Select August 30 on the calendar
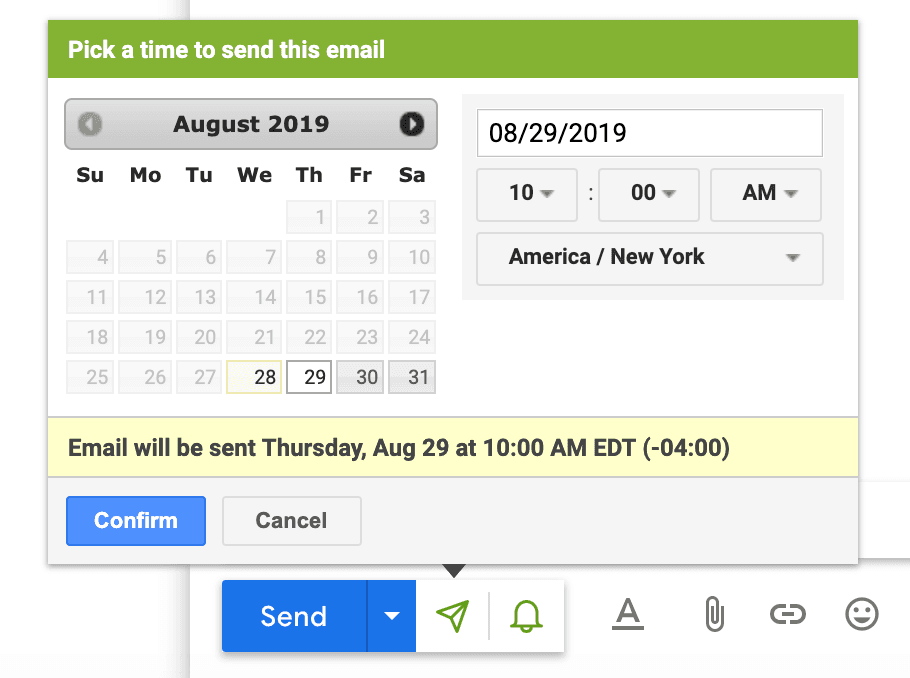This screenshot has height=678, width=910. [x=359, y=377]
